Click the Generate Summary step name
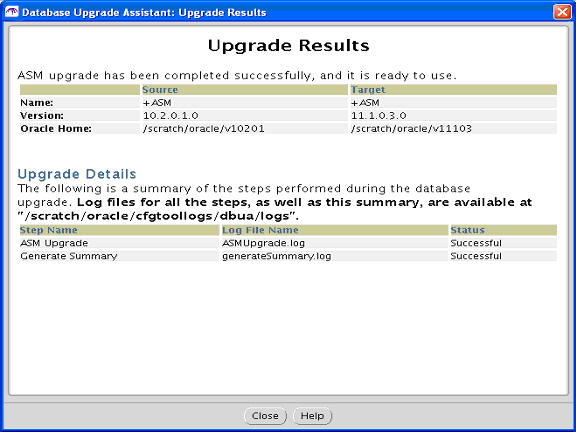This screenshot has height=432, width=576. 69,256
